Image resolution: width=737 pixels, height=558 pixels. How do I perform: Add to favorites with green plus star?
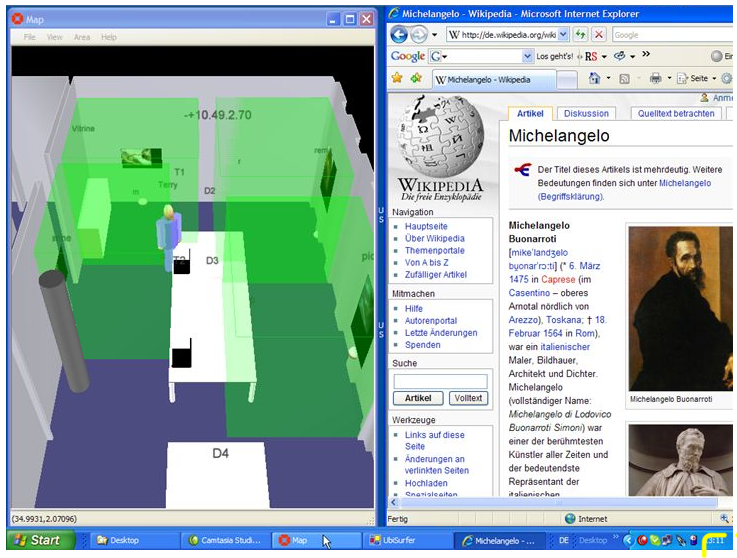click(416, 78)
